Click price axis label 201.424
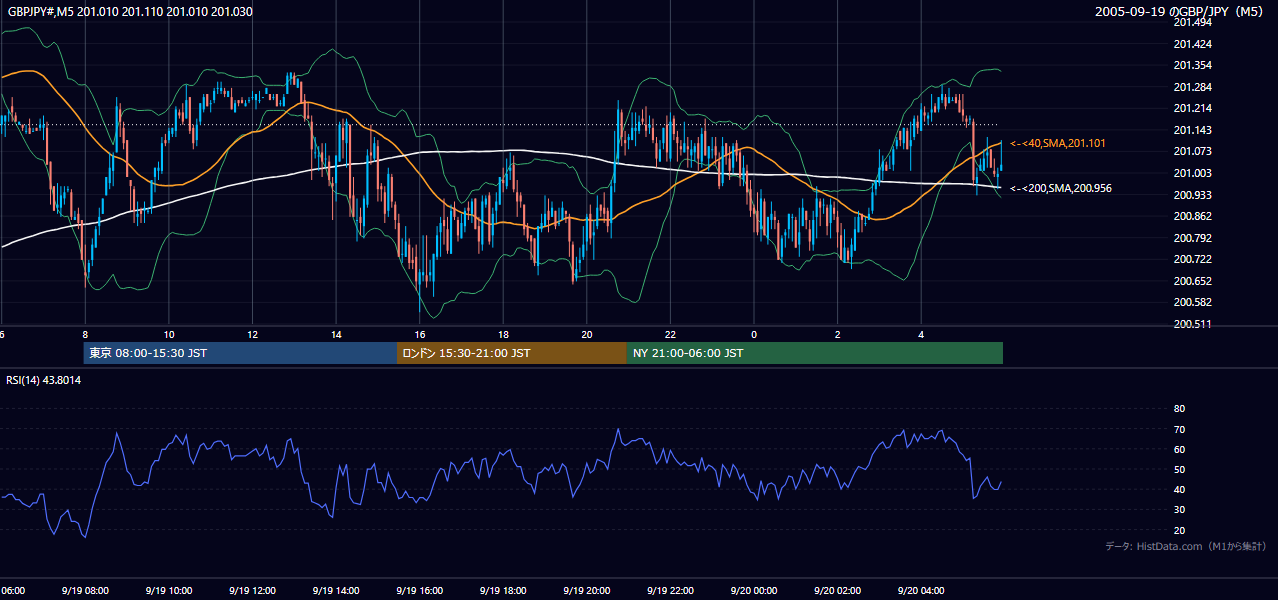 1192,44
